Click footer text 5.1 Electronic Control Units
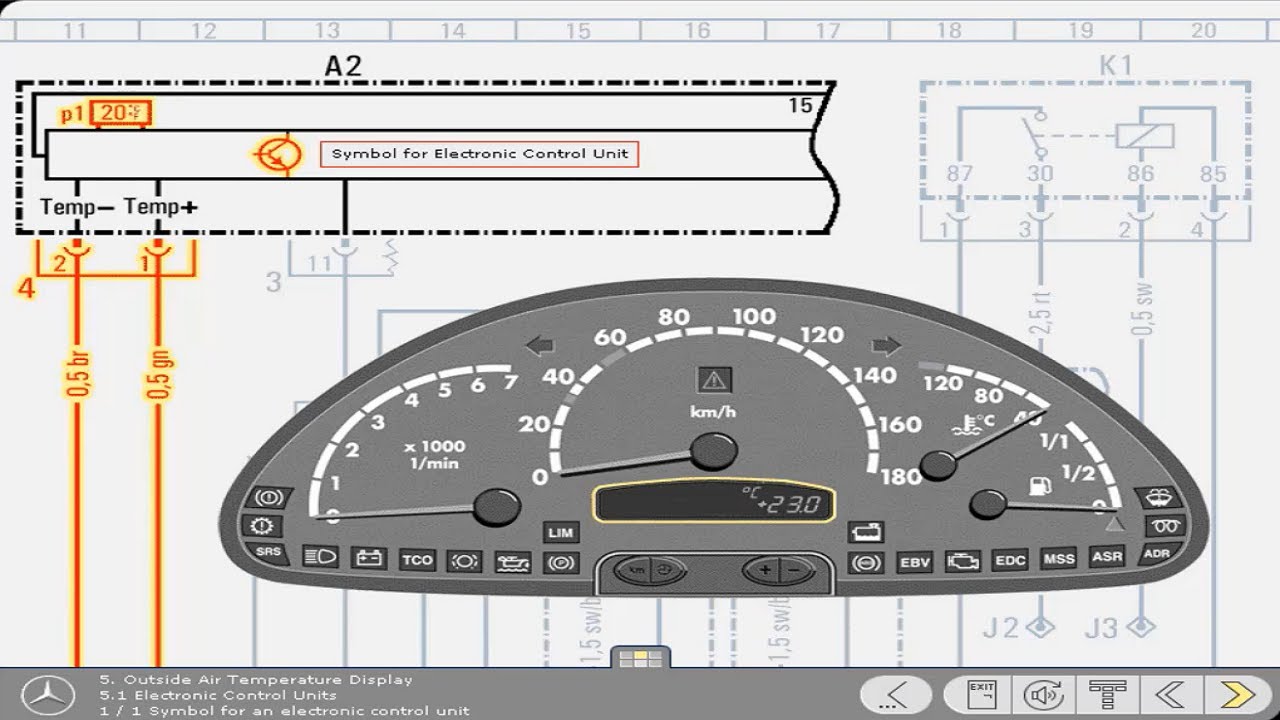 [x=217, y=696]
